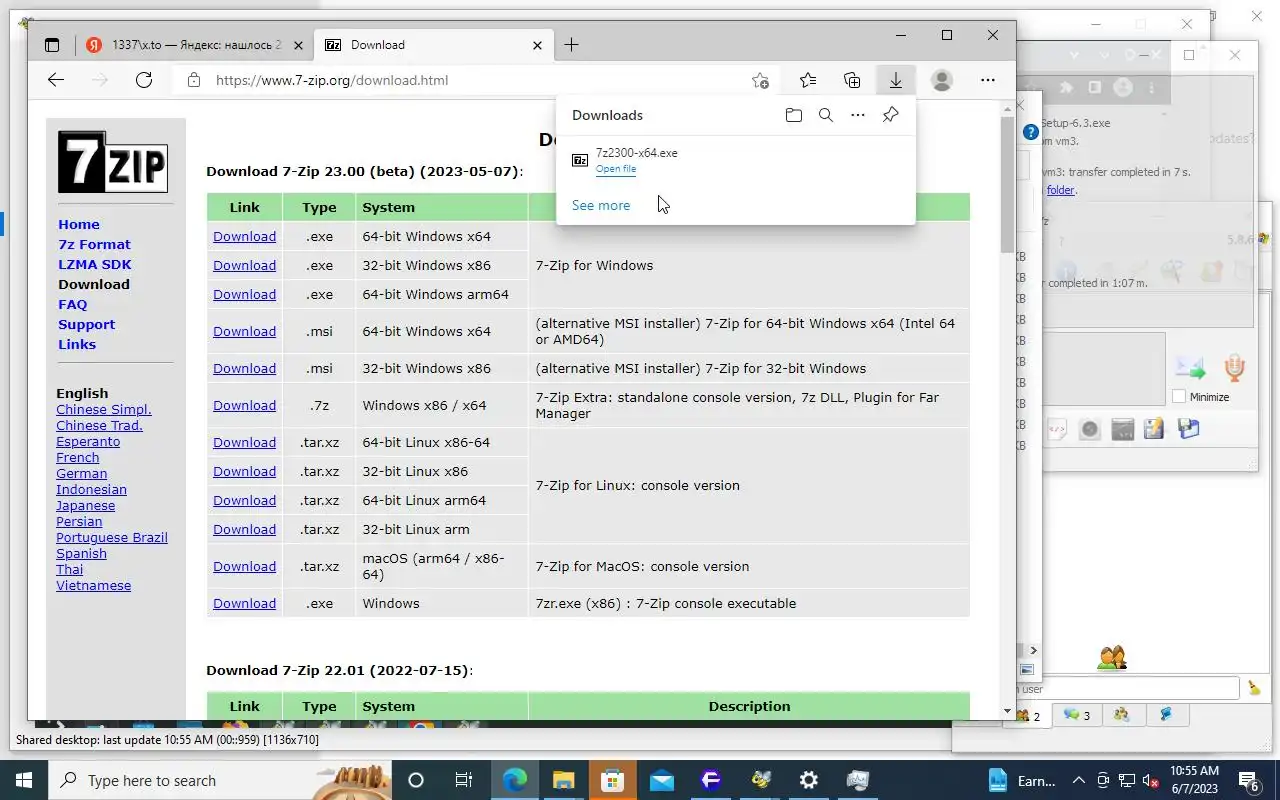Click the user search field in messenger
The width and height of the screenshot is (1280, 800).
tap(1128, 688)
